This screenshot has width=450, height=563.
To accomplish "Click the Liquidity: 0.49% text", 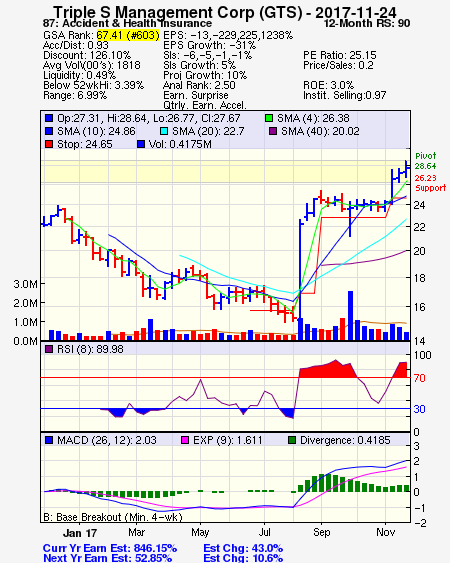I will [x=79, y=75].
